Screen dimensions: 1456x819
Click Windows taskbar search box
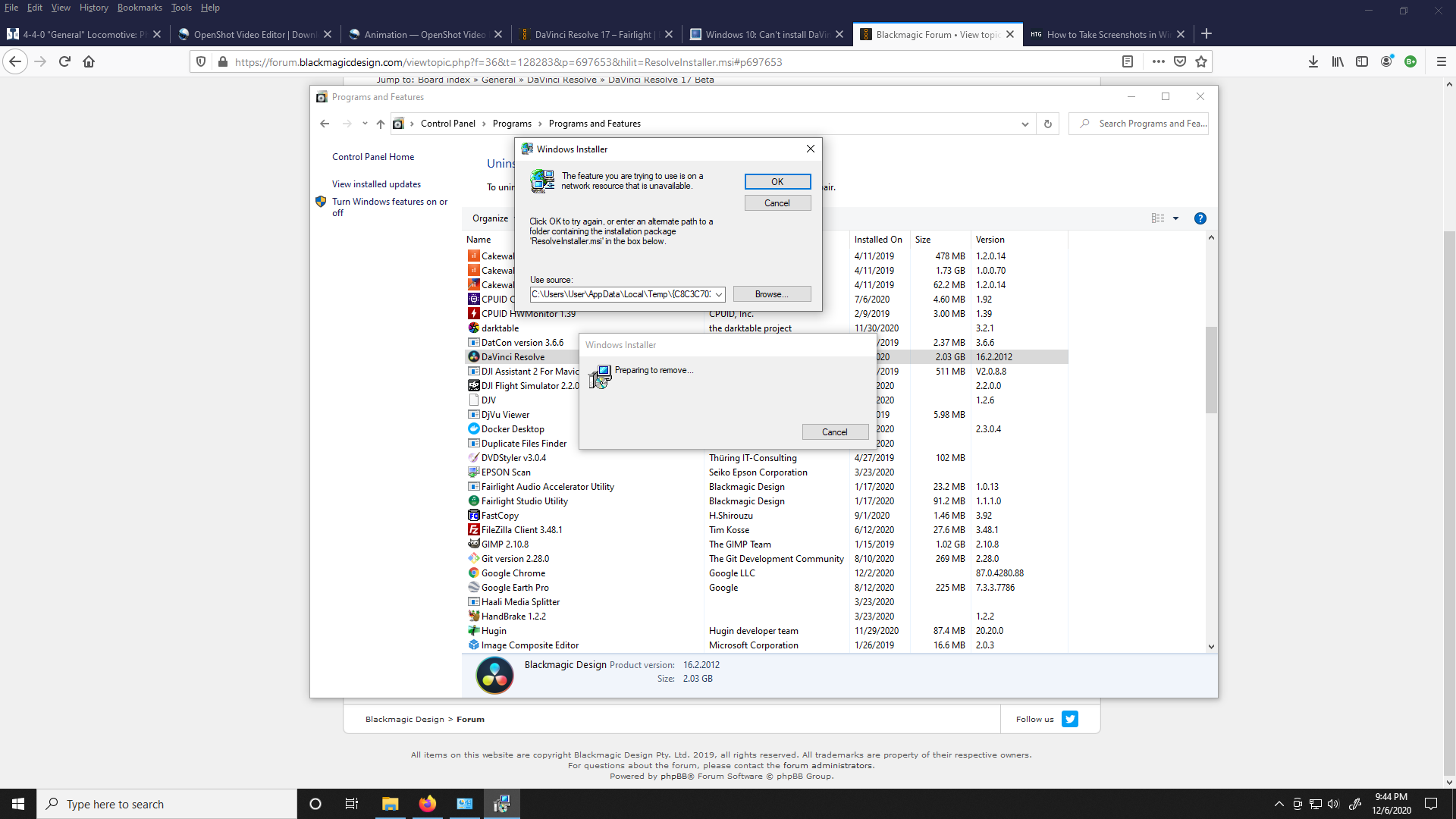167,804
